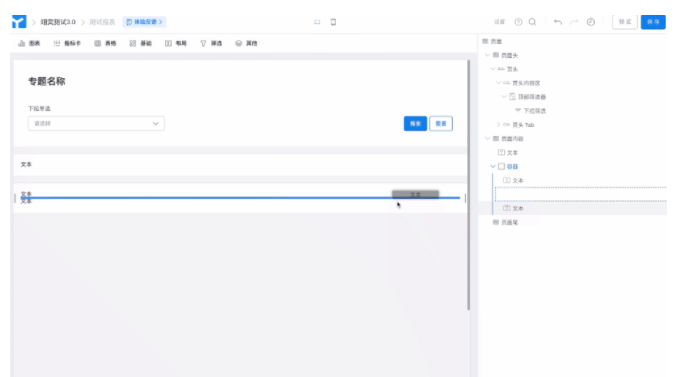The width and height of the screenshot is (693, 377).
Task: Switch to desktop preview mode icon
Action: (x=317, y=22)
